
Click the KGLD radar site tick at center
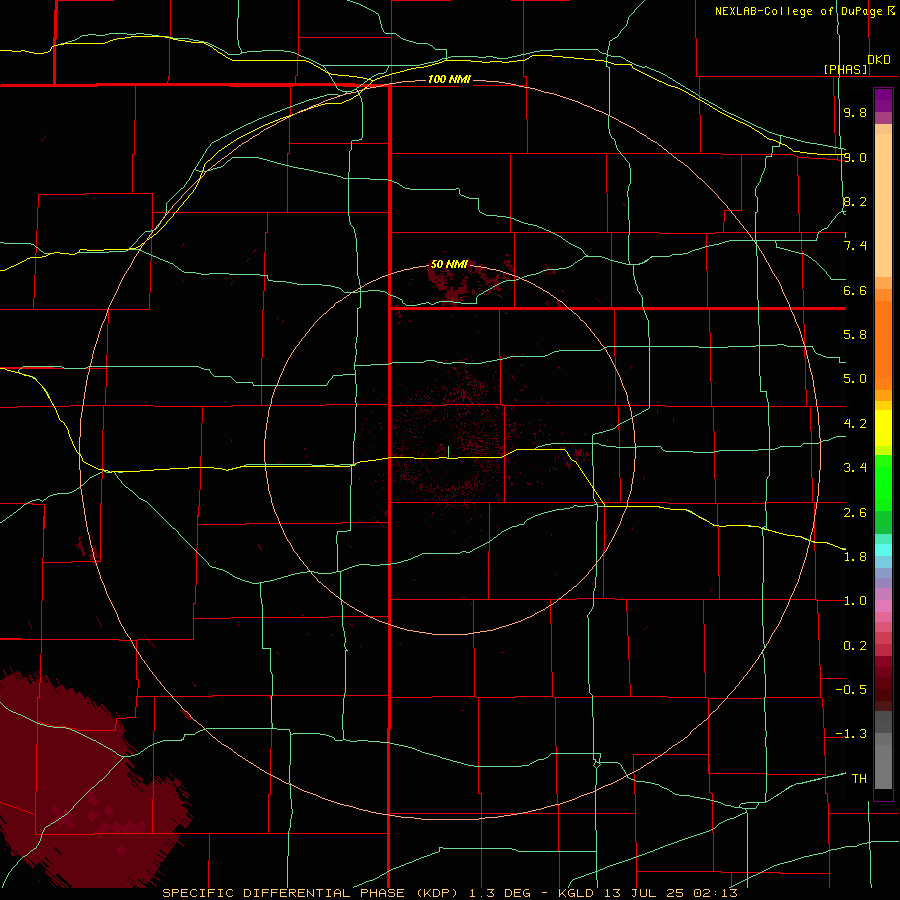click(448, 452)
